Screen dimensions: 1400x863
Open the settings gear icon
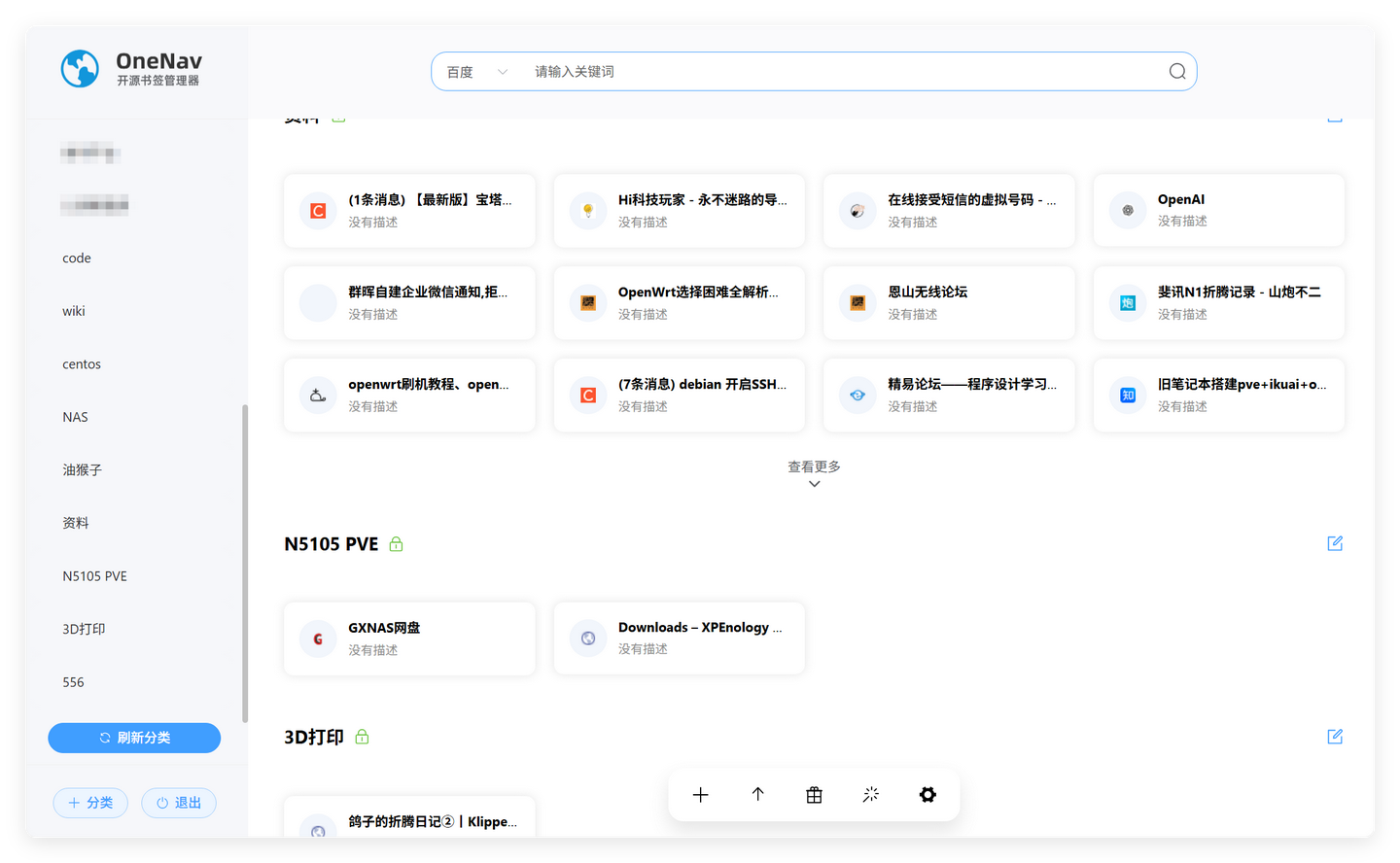(x=927, y=794)
